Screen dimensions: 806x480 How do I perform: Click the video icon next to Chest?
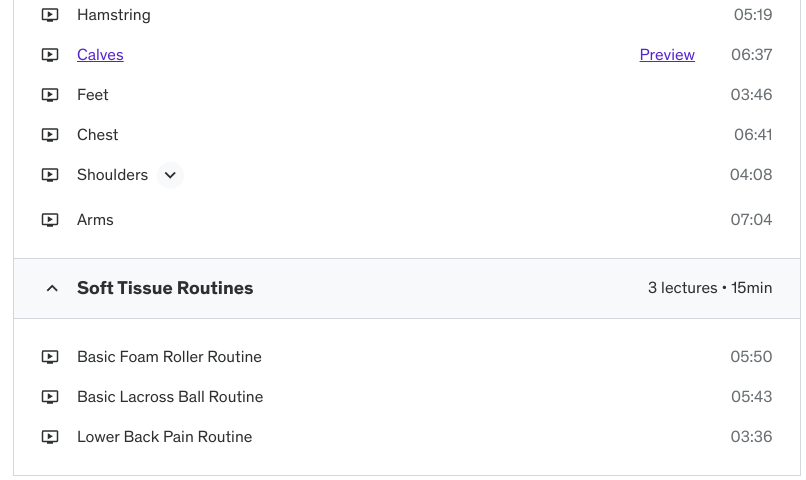50,135
